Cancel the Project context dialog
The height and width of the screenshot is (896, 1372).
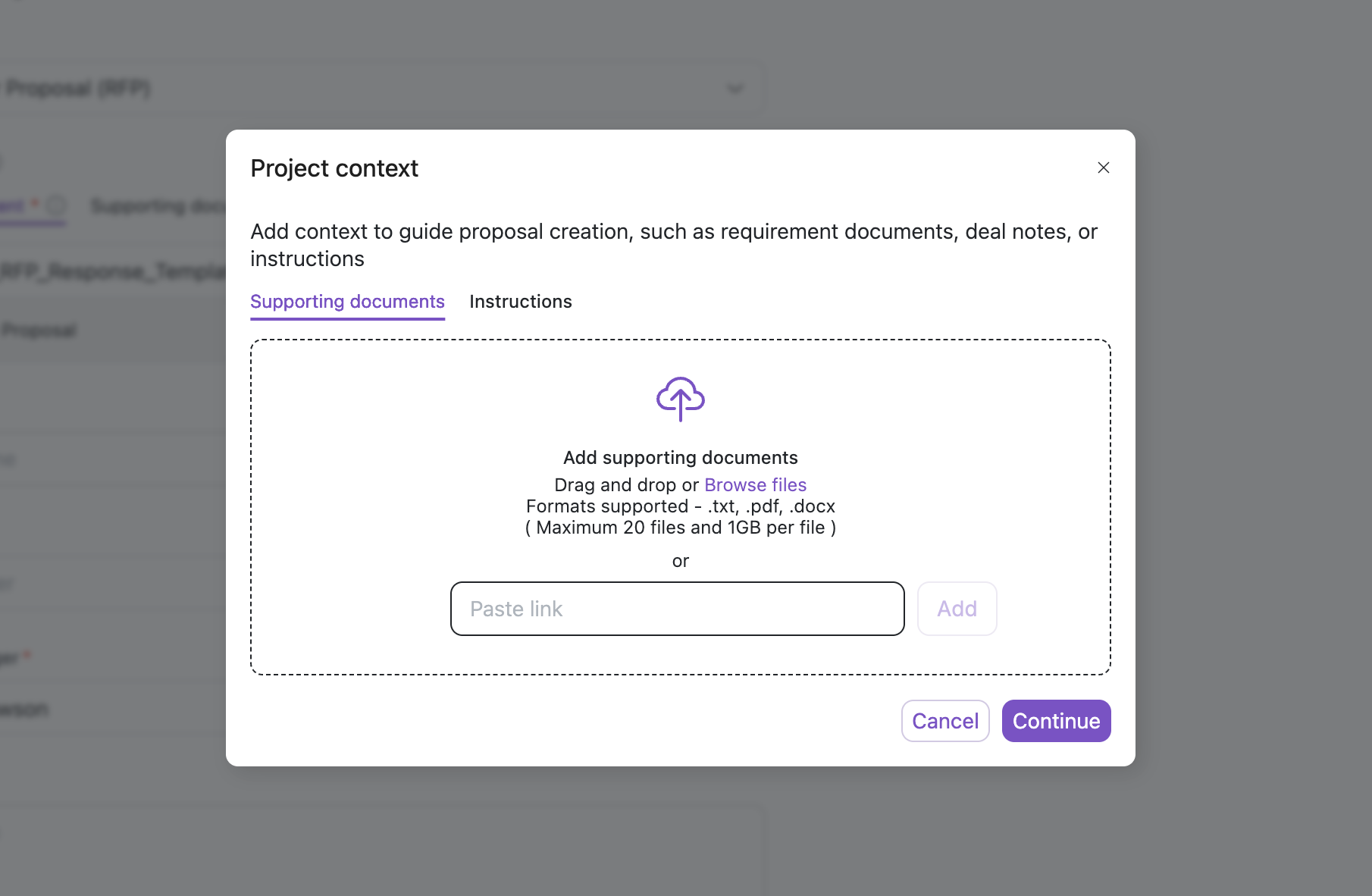945,721
